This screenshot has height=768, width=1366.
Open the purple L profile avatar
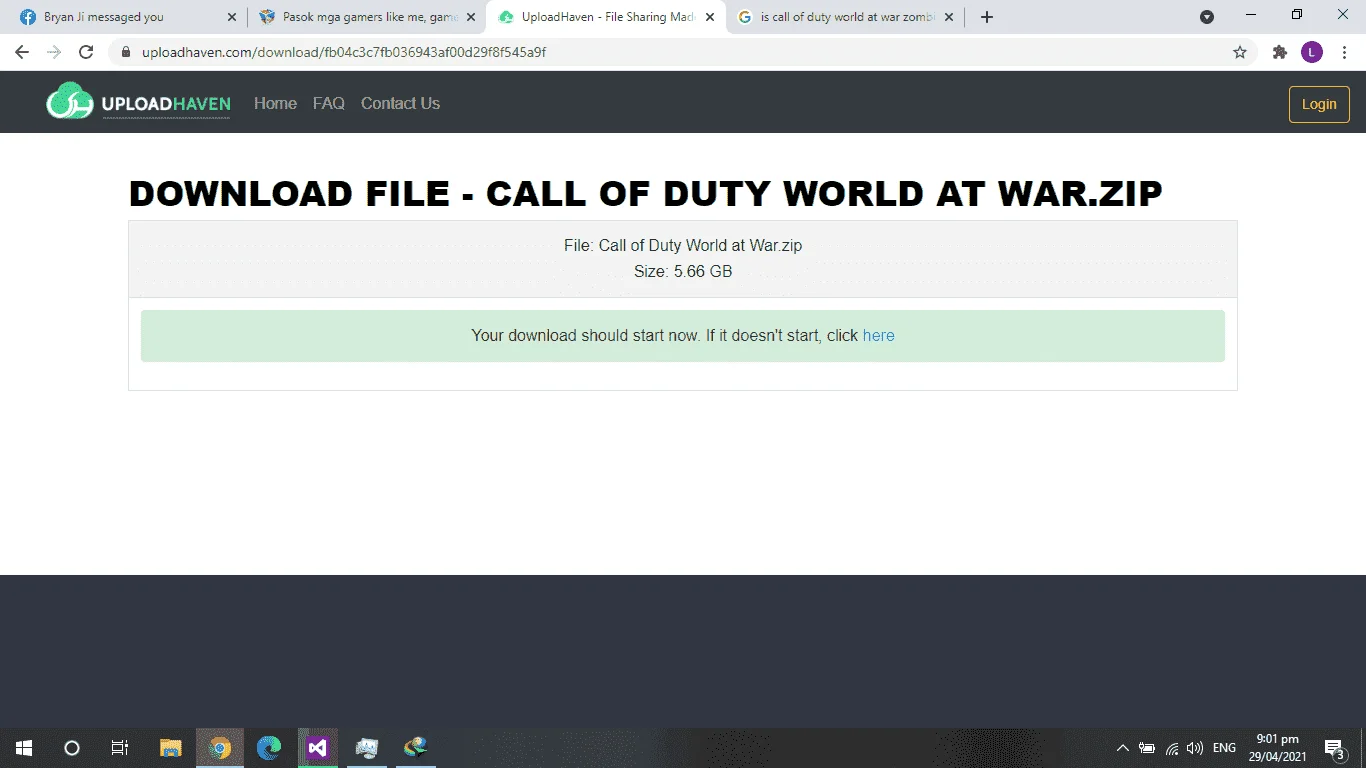click(x=1312, y=52)
